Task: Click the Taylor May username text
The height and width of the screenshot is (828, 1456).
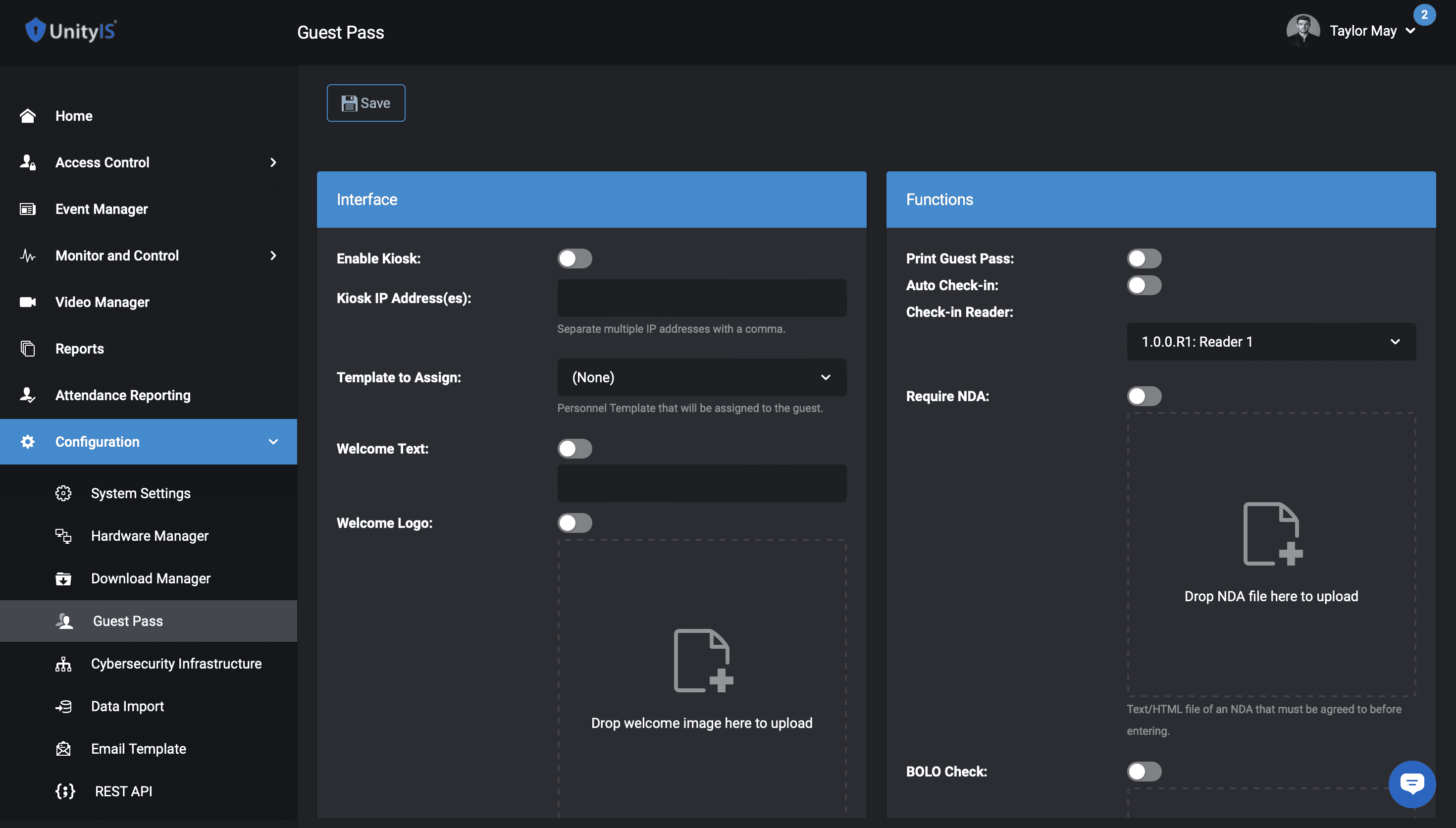Action: [1363, 31]
